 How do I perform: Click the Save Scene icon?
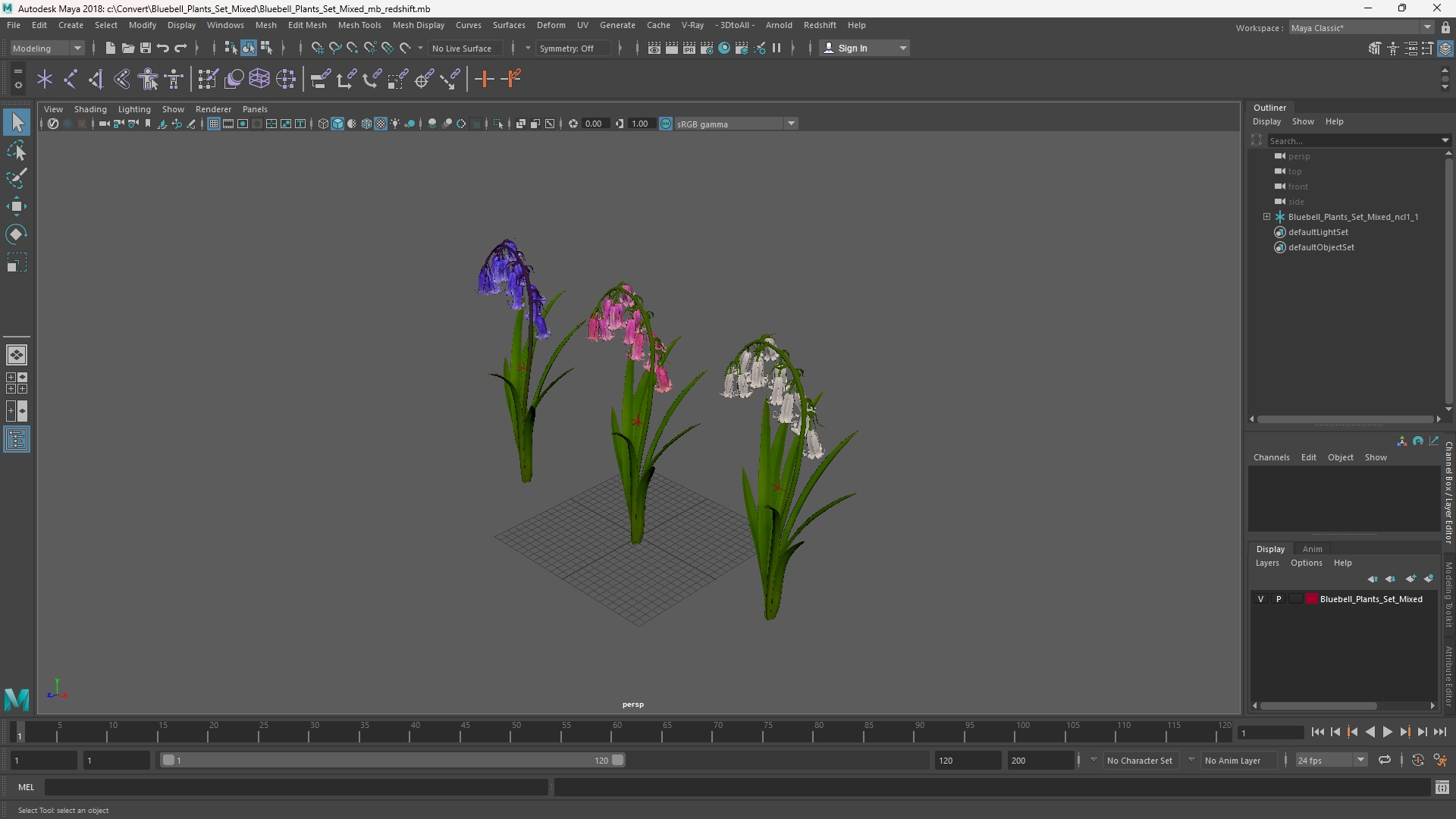[145, 48]
